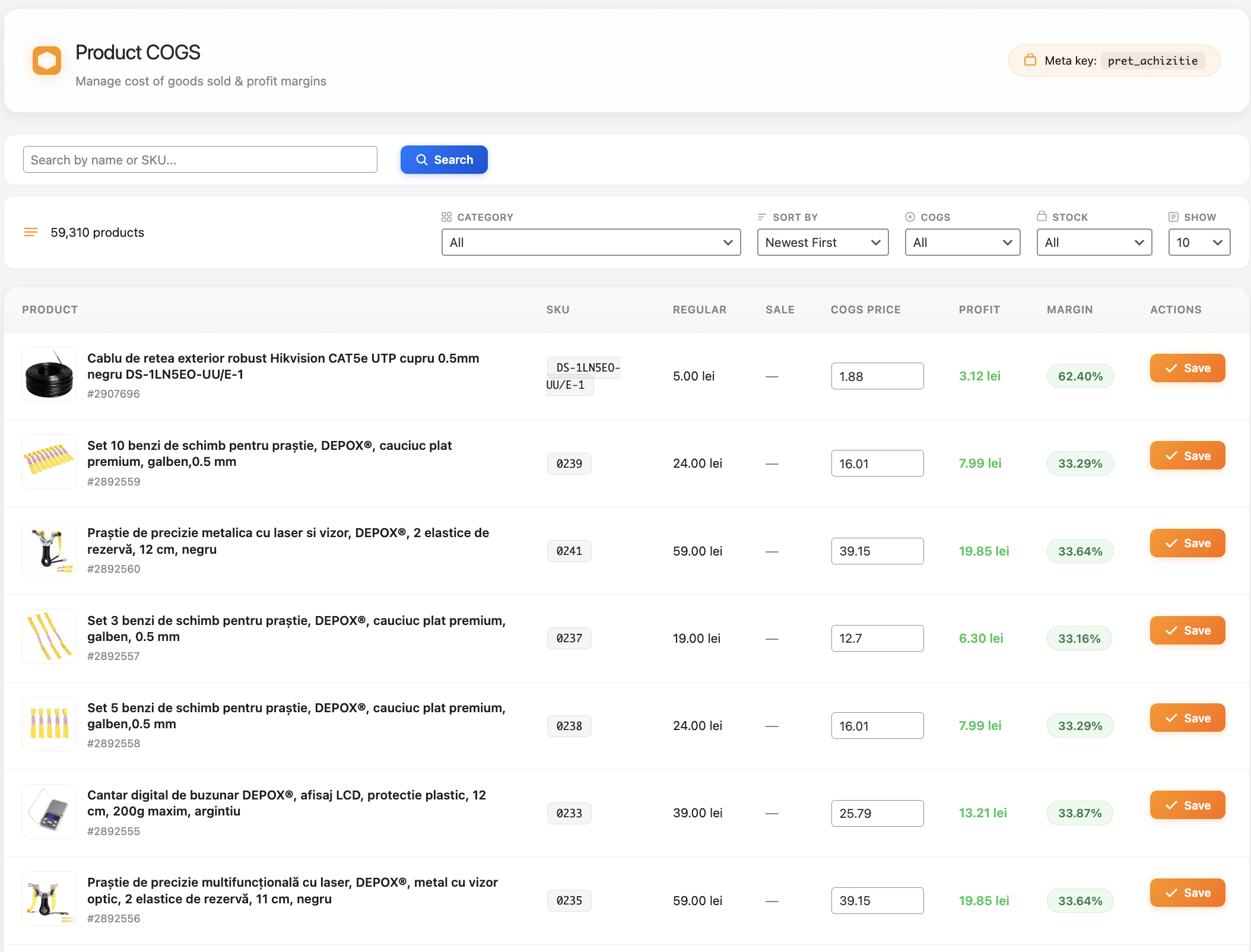Click the padlock icon beside STOCK label
The height and width of the screenshot is (952, 1251).
[1042, 216]
